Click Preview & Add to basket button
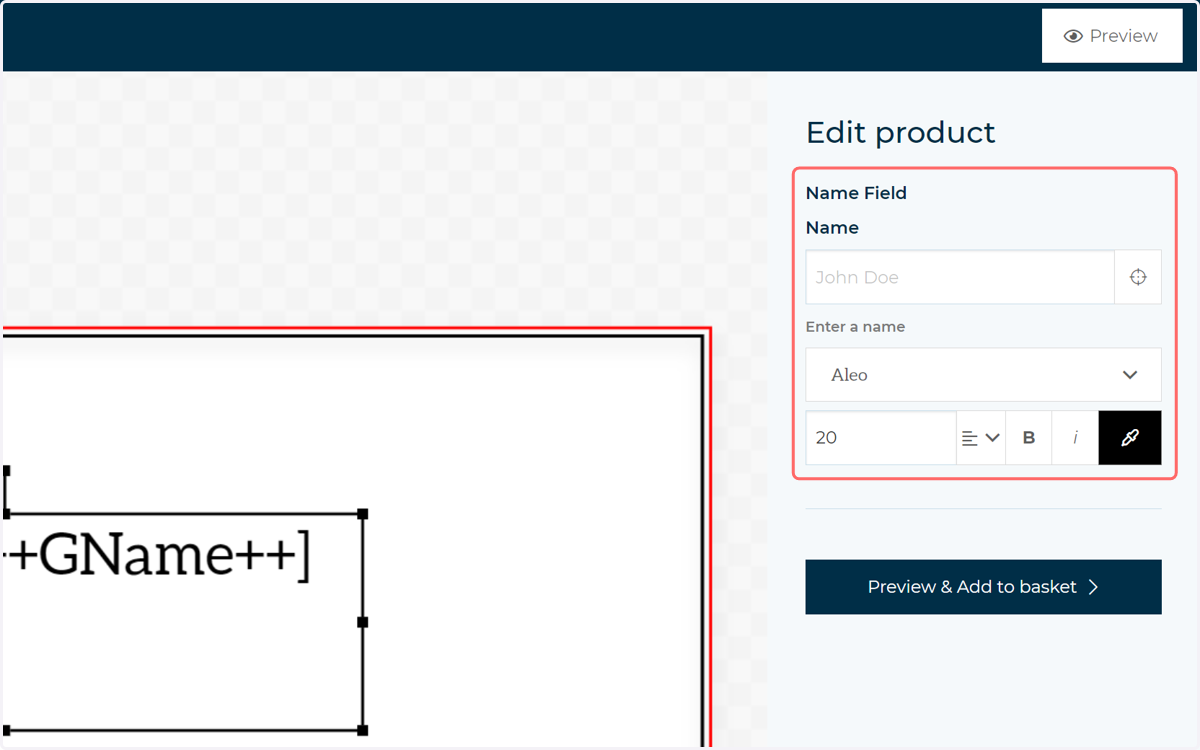The width and height of the screenshot is (1200, 750). pyautogui.click(x=983, y=587)
